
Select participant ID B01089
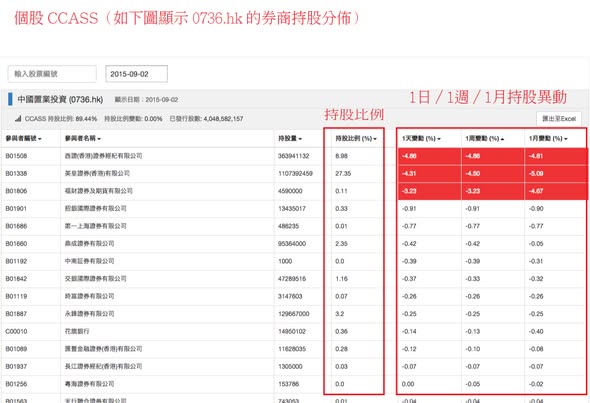point(16,349)
